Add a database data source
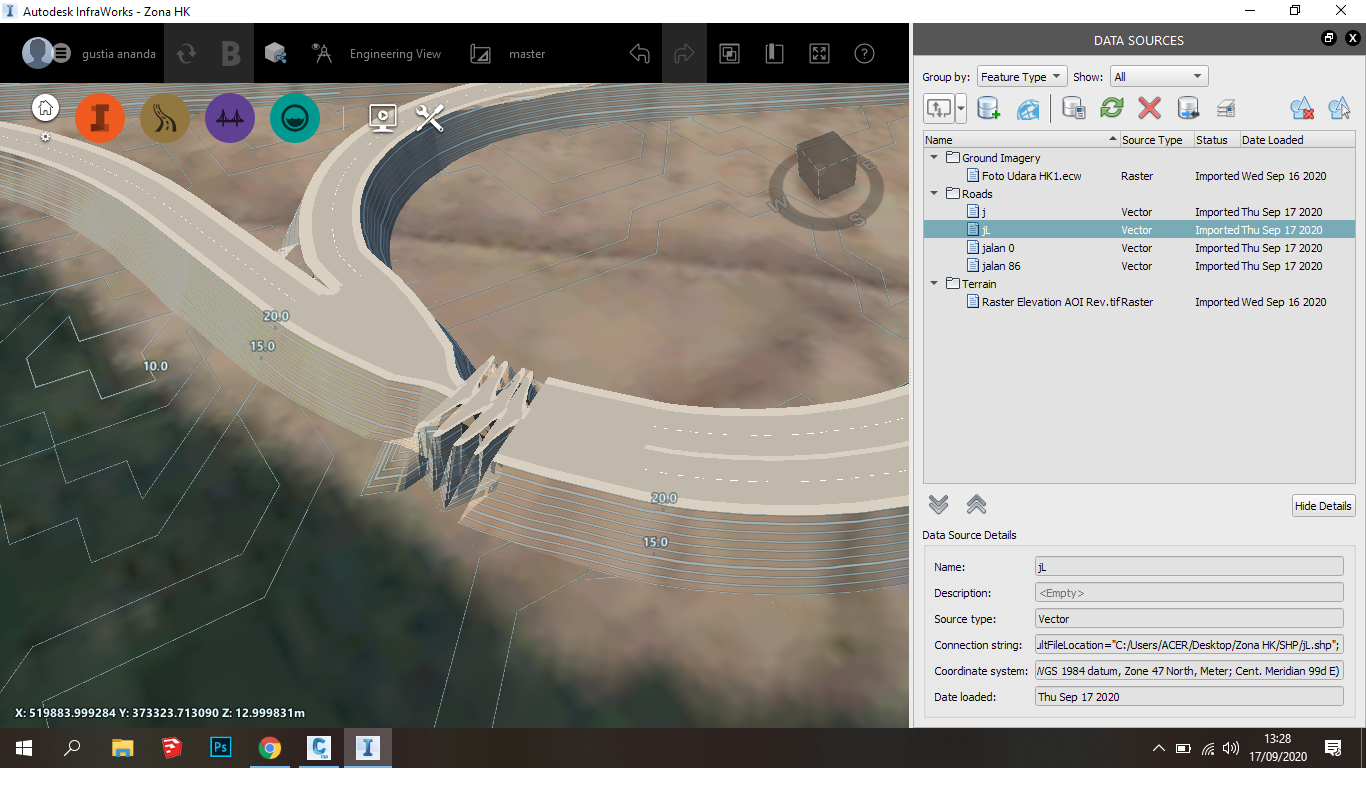The height and width of the screenshot is (808, 1366). click(x=988, y=108)
